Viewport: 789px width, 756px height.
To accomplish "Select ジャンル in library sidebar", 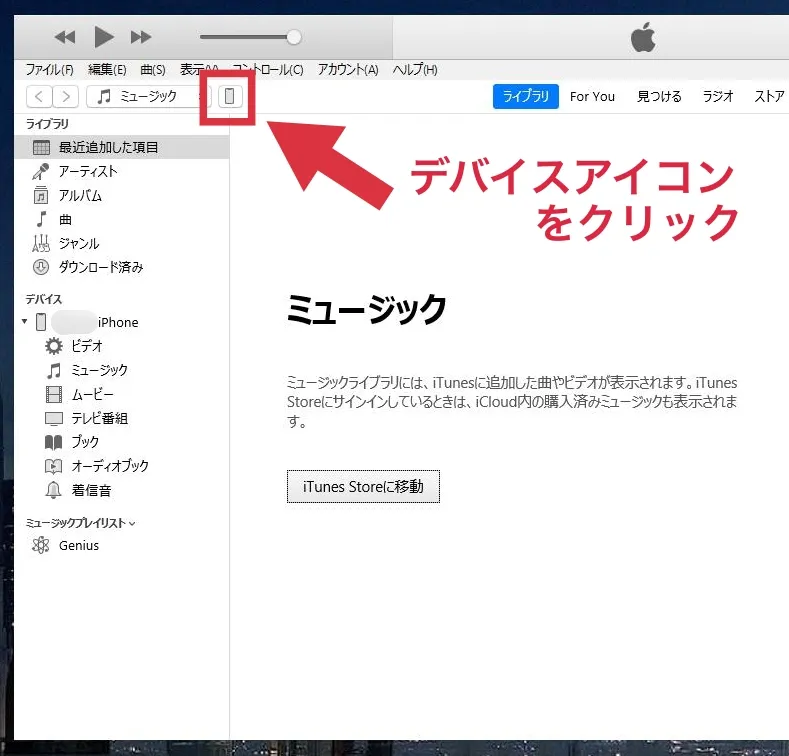I will (79, 243).
